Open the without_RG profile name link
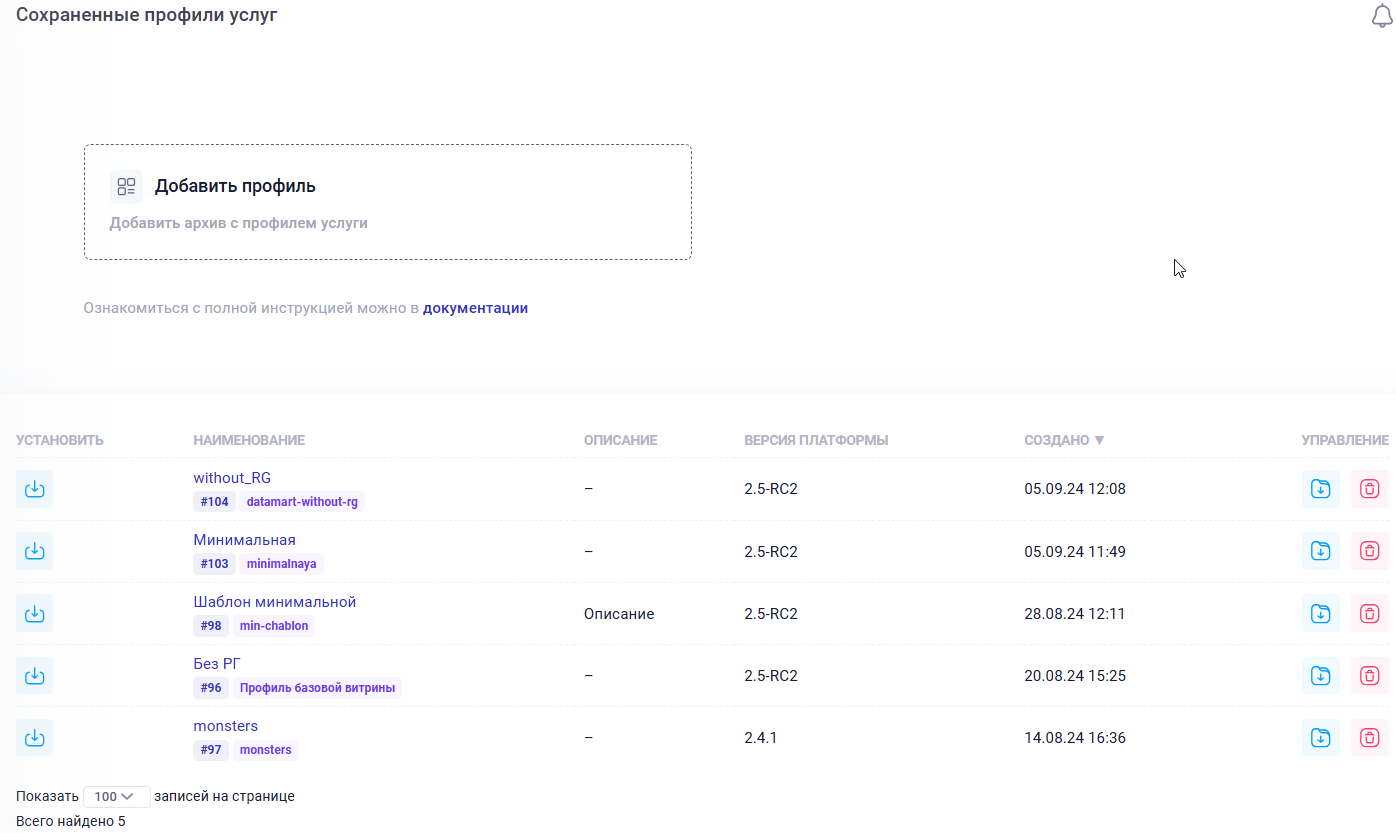 [x=232, y=478]
